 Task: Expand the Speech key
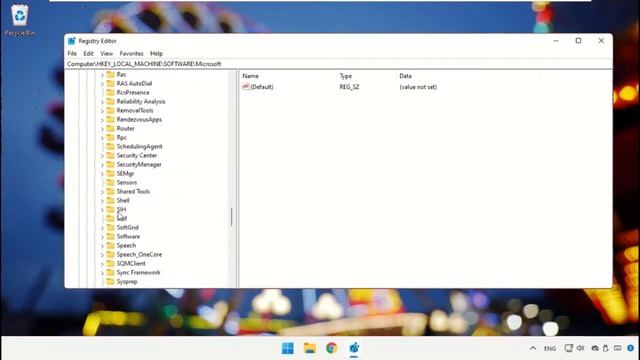click(102, 246)
